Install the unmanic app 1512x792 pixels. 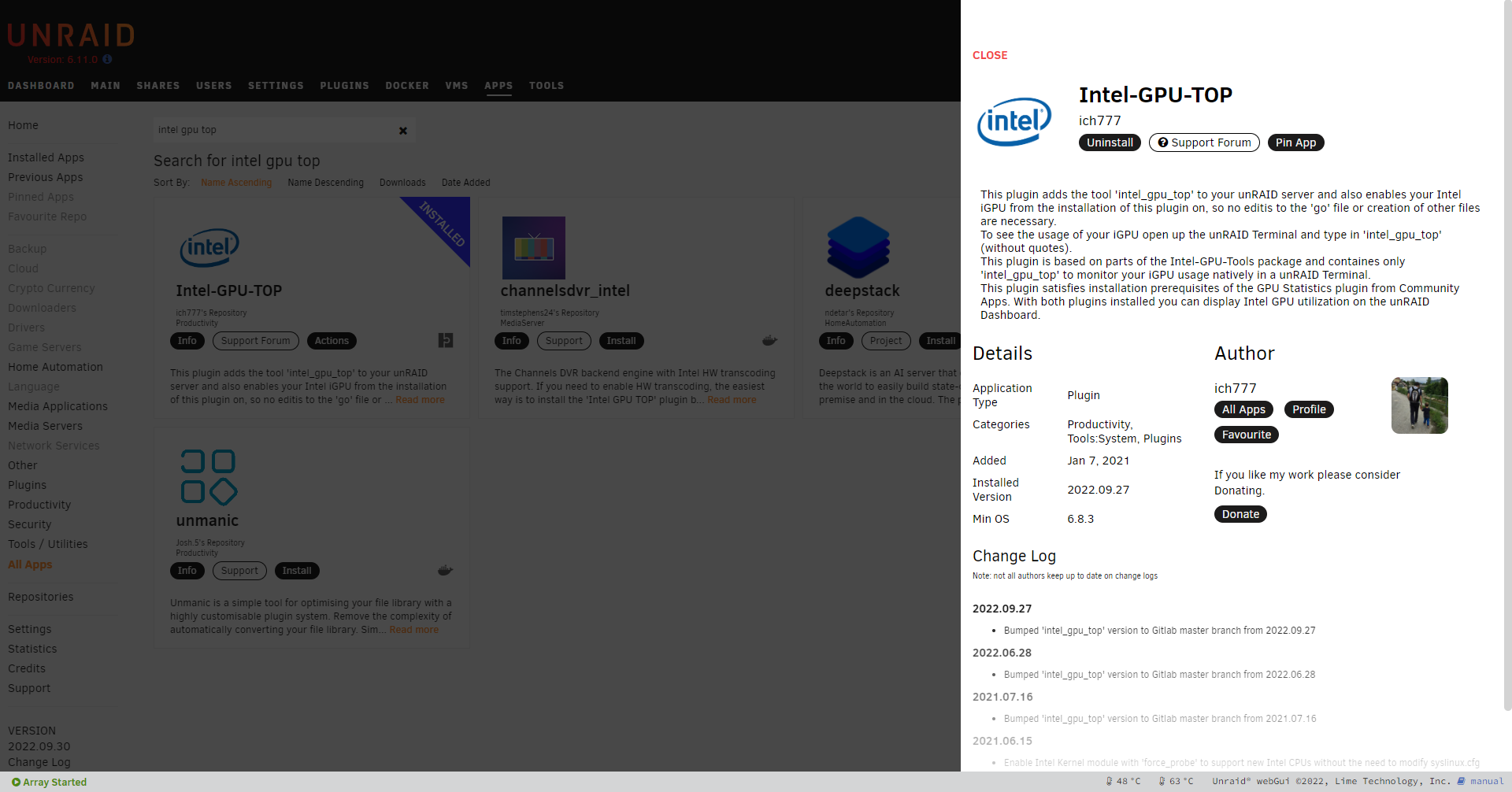click(297, 571)
